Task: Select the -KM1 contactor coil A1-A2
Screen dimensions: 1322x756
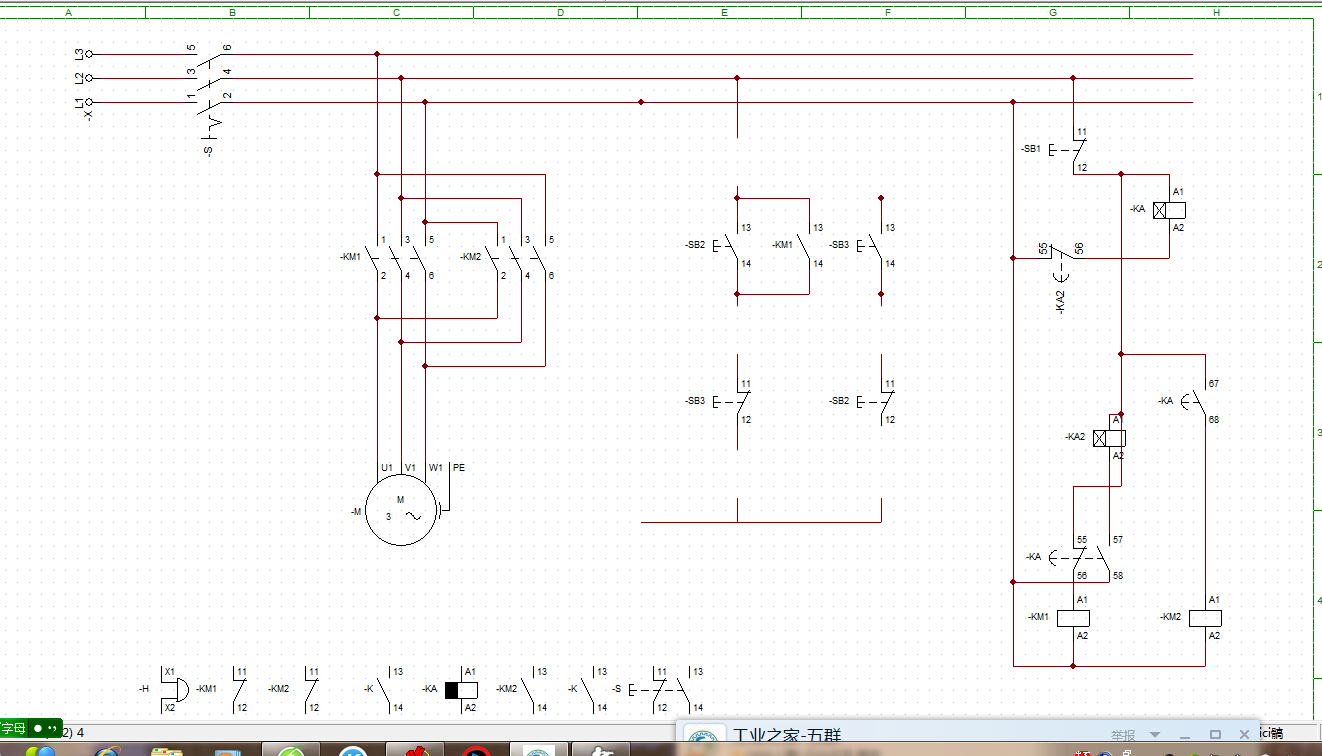Action: 1073,618
